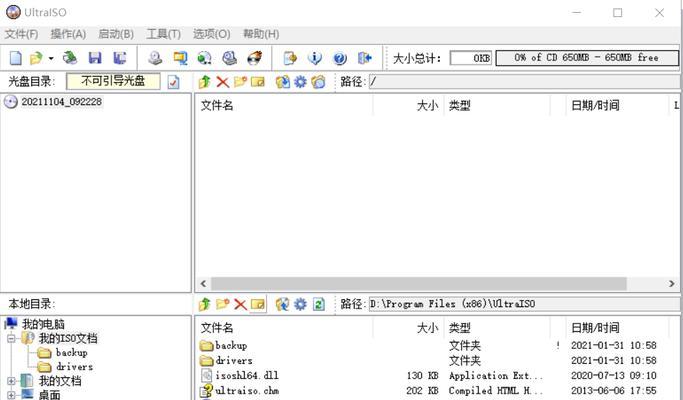This screenshot has width=683, height=400.
Task: Click the New folder icon in local toolbar
Action: coord(223,304)
